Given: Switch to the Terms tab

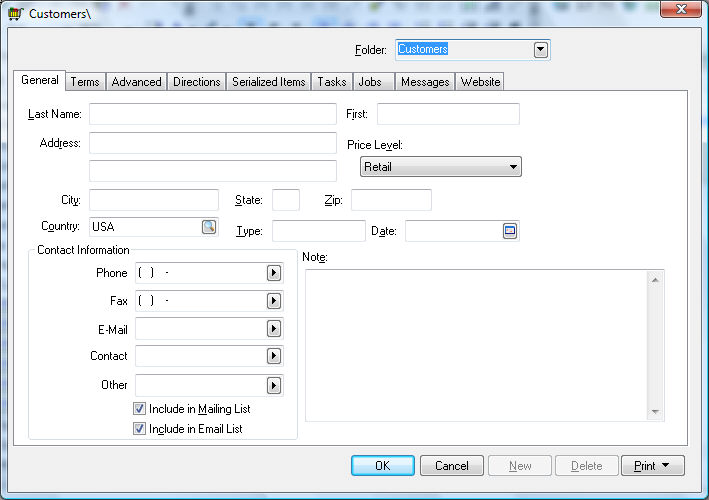Looking at the screenshot, I should coord(85,82).
